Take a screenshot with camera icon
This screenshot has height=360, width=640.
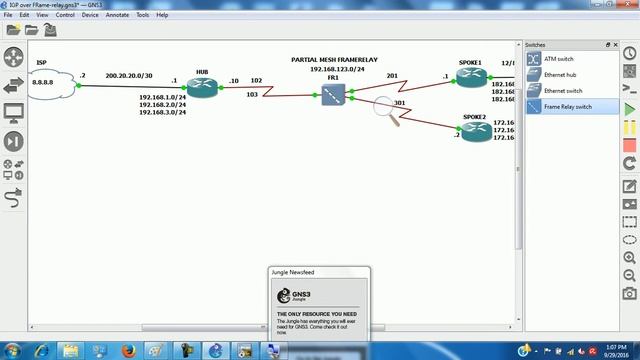629,293
